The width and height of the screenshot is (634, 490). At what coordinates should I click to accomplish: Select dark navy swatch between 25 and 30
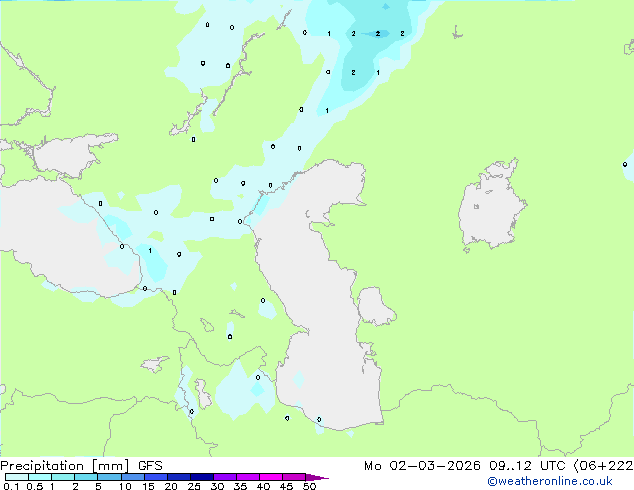(202, 477)
